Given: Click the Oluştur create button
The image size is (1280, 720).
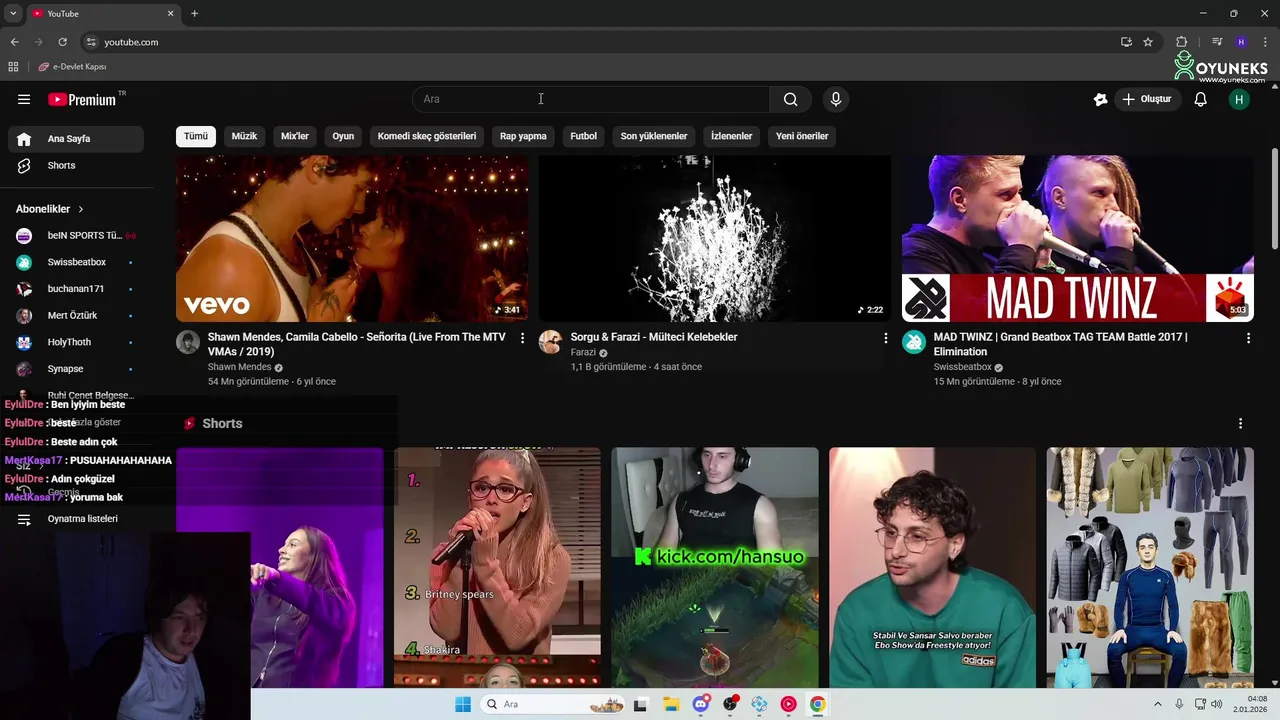Looking at the screenshot, I should pos(1147,99).
